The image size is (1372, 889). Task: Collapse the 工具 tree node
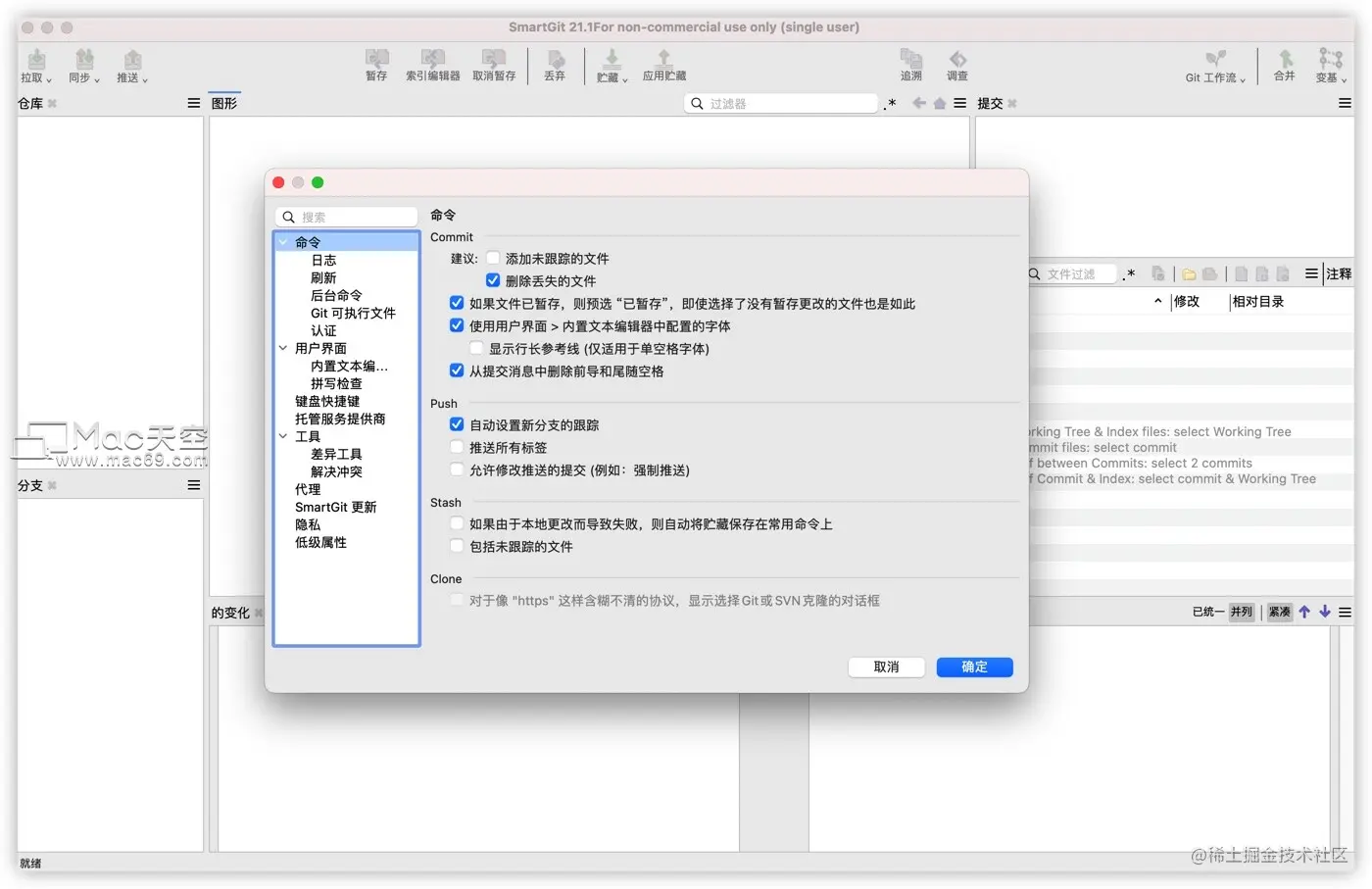pyautogui.click(x=283, y=436)
